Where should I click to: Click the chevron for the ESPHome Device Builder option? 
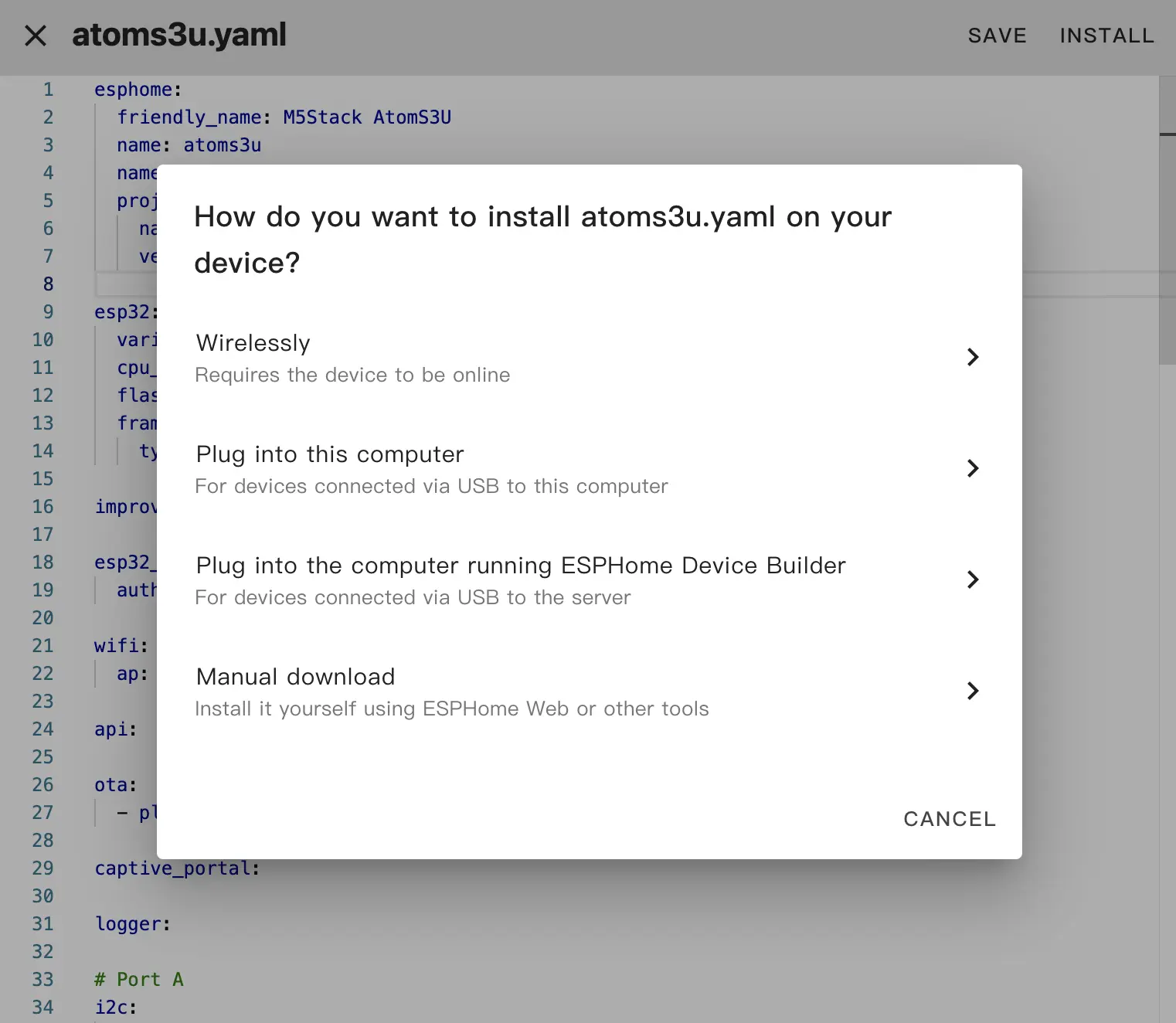(x=973, y=579)
